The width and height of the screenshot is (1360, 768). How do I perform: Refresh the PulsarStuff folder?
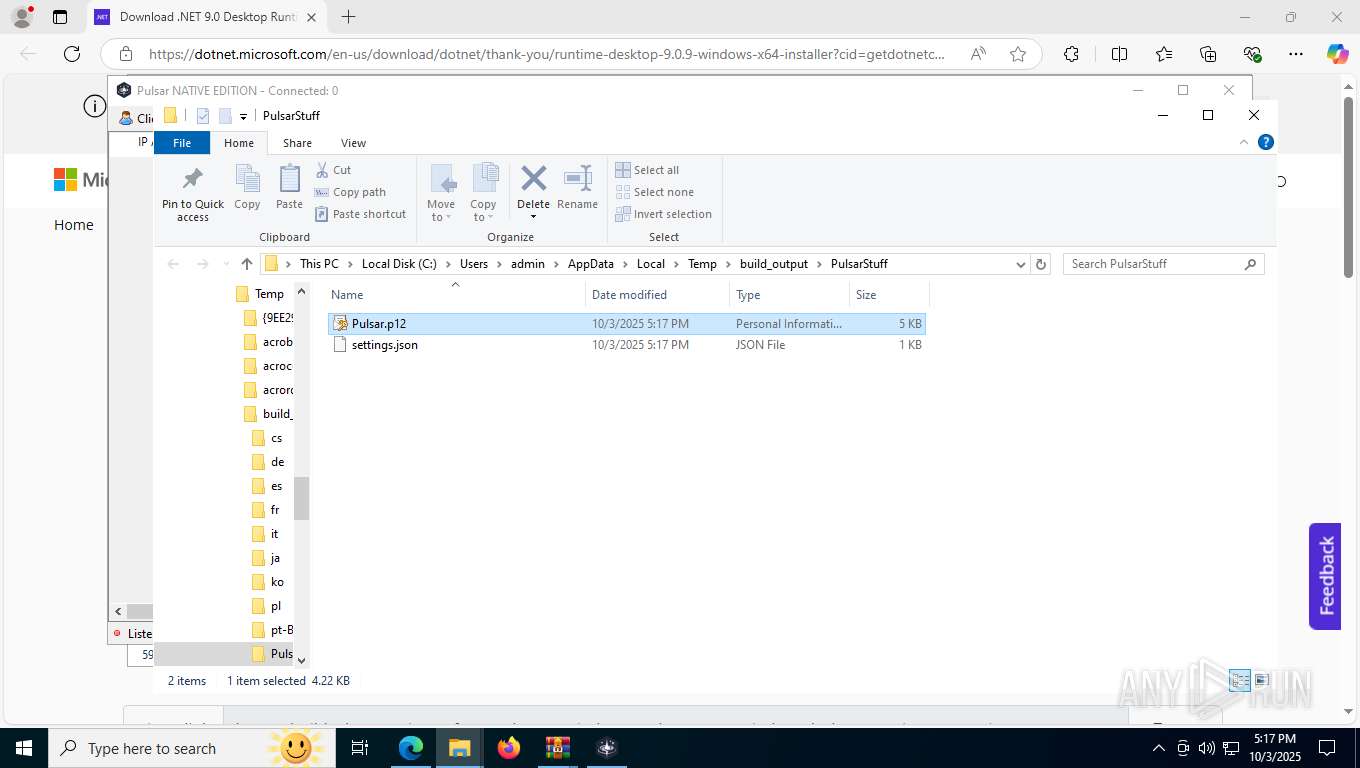[1041, 264]
